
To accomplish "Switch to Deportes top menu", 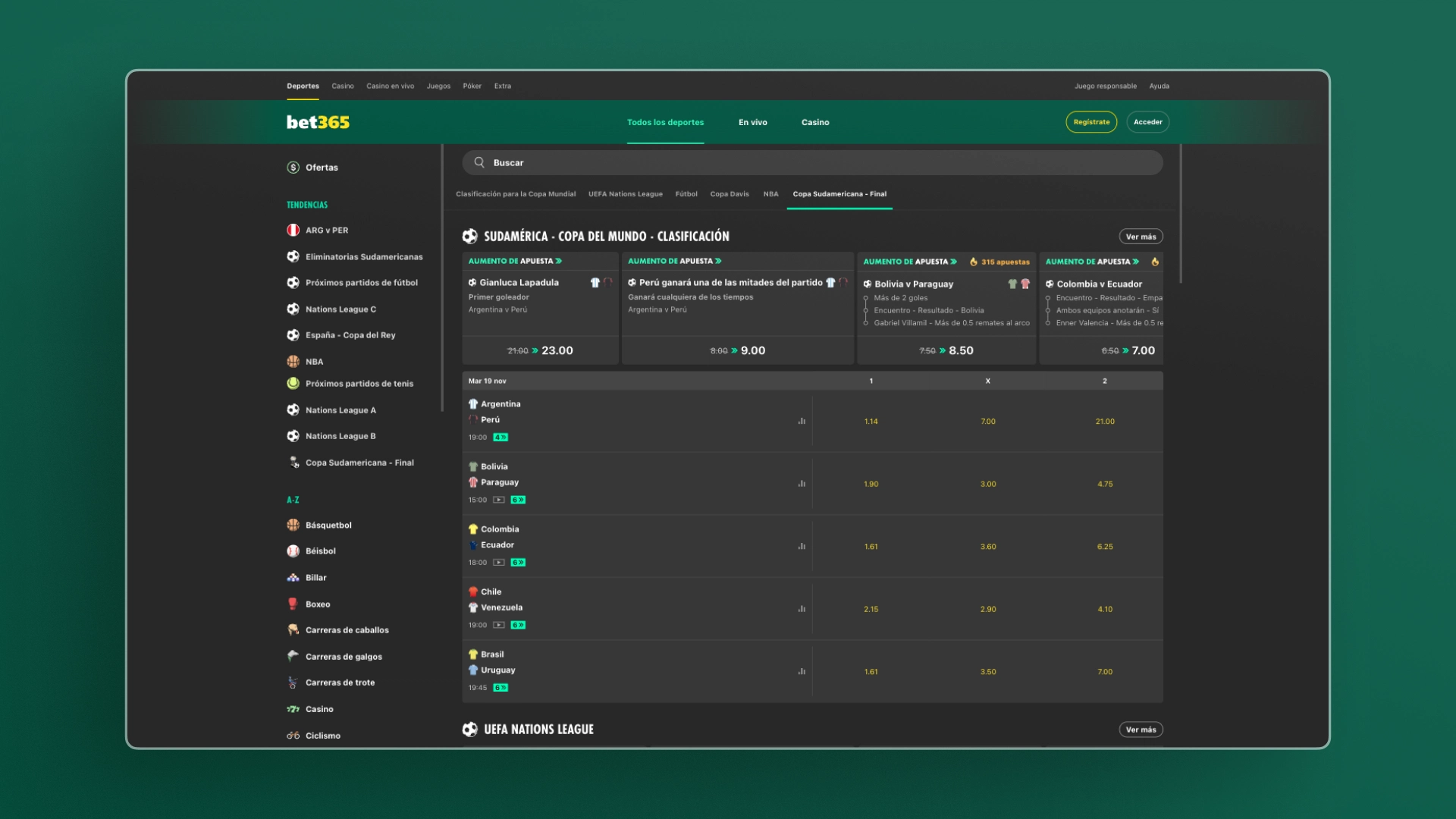I will point(303,86).
